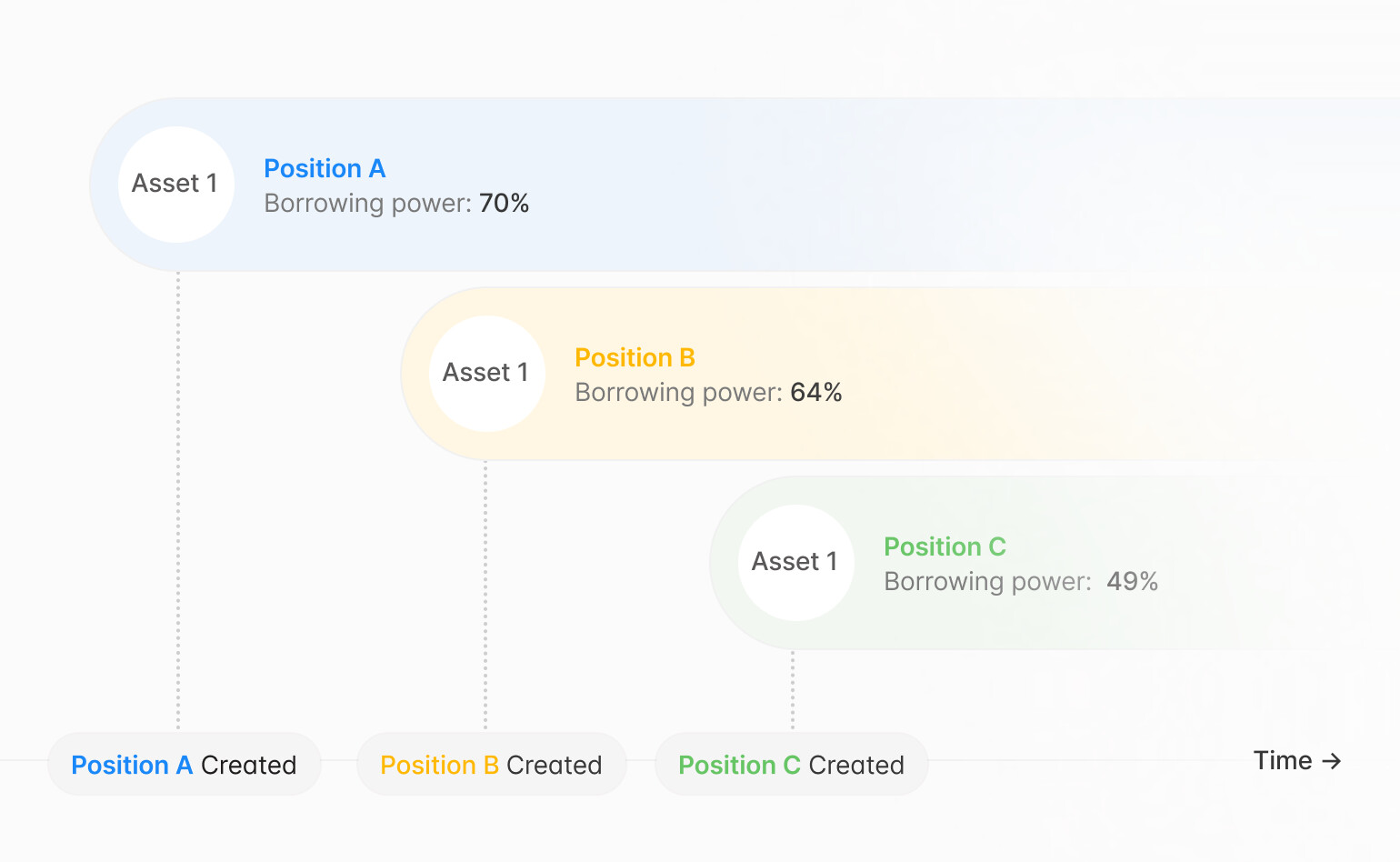Click the yellow Position B bar background
This screenshot has width=1400, height=862.
point(1045,374)
